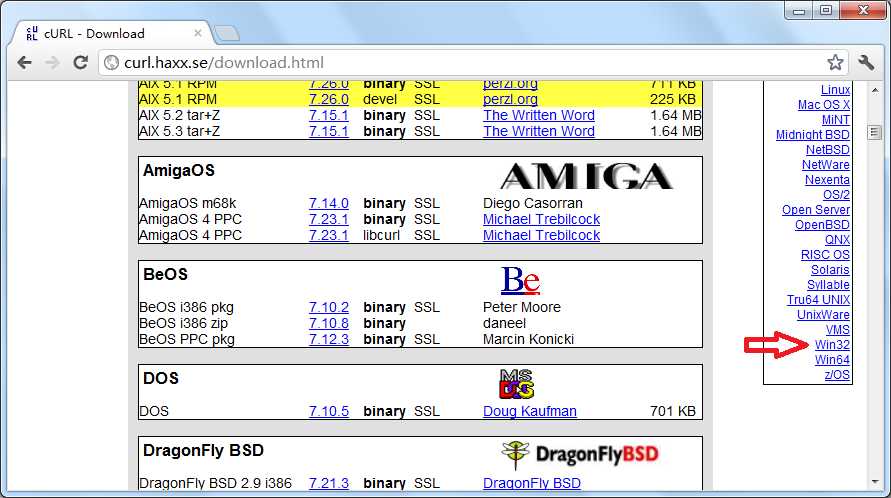This screenshot has height=498, width=891.
Task: Open NetWare link in sidebar
Action: pos(826,164)
